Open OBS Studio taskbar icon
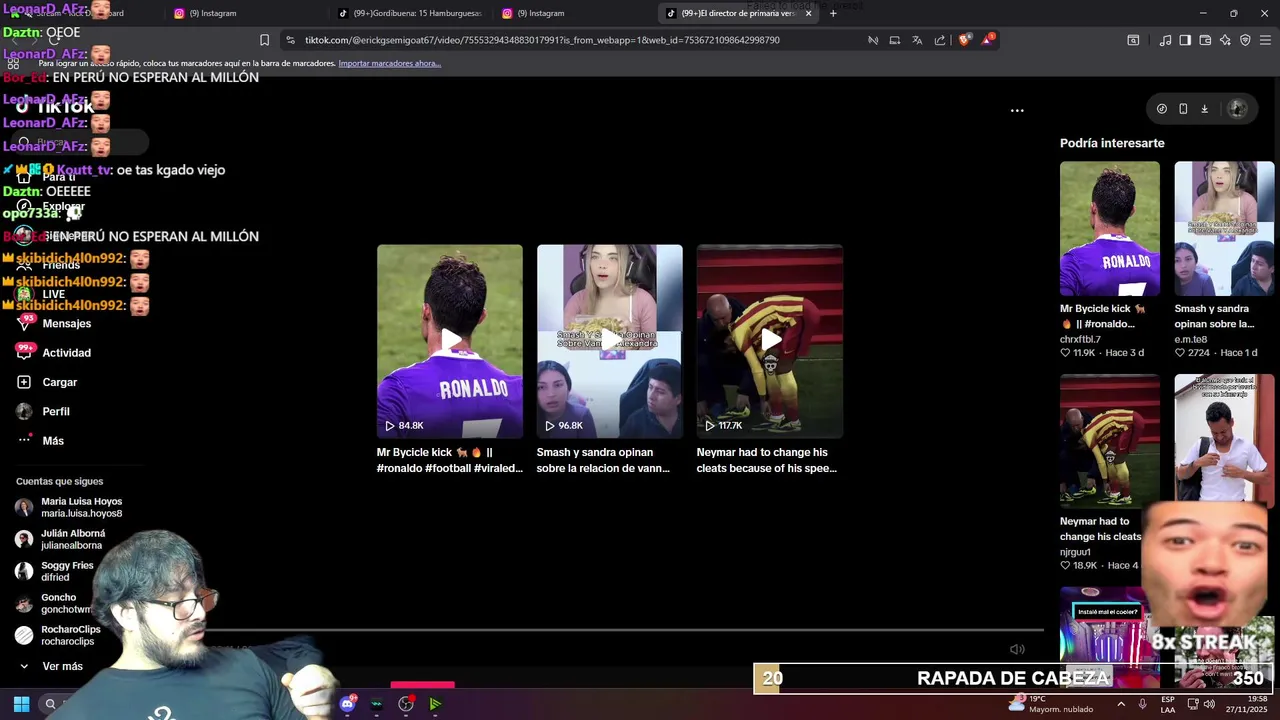The width and height of the screenshot is (1280, 720). click(406, 704)
